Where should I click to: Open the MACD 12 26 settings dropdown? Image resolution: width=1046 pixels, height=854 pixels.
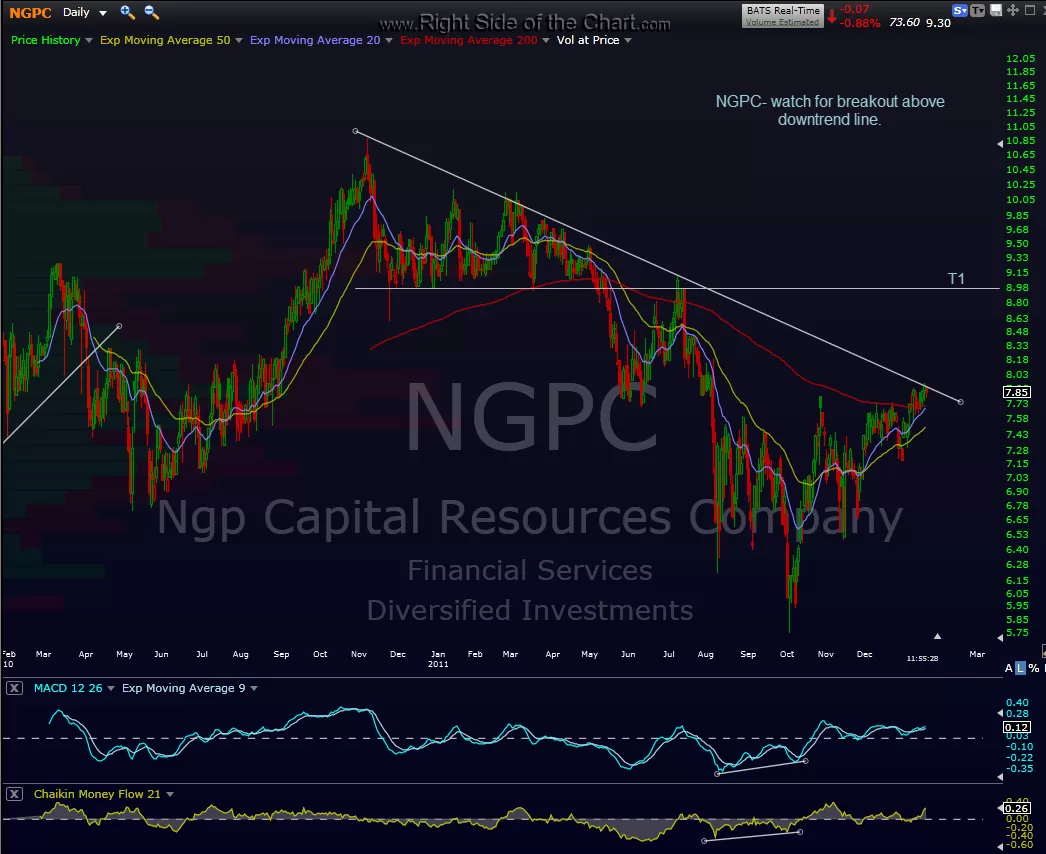111,689
